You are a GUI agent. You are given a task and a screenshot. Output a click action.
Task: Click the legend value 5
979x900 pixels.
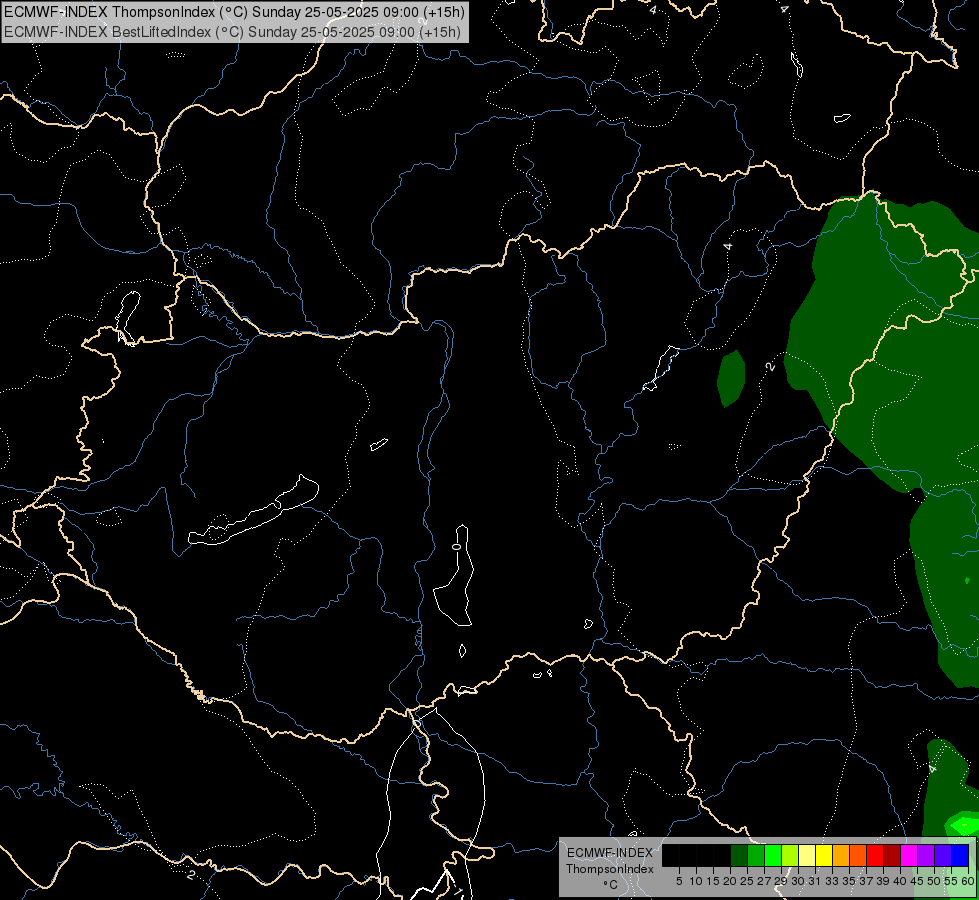(x=679, y=881)
